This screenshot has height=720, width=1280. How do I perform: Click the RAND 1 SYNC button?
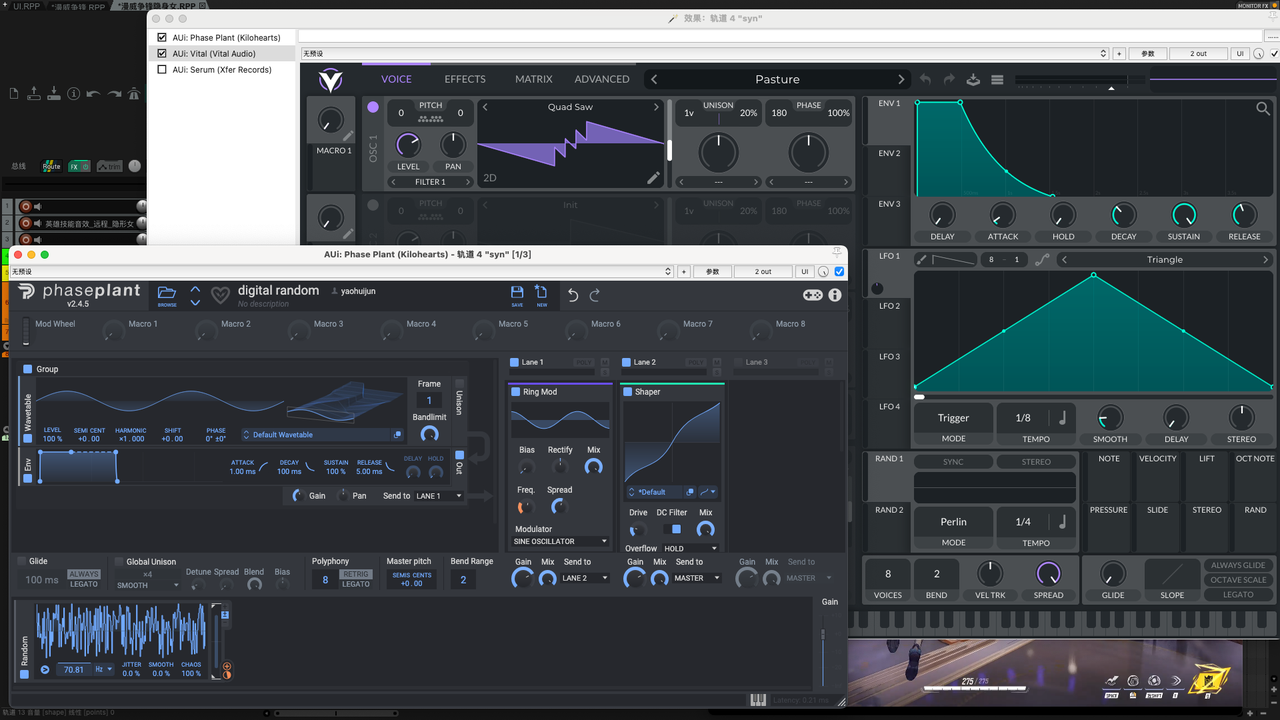pos(953,462)
